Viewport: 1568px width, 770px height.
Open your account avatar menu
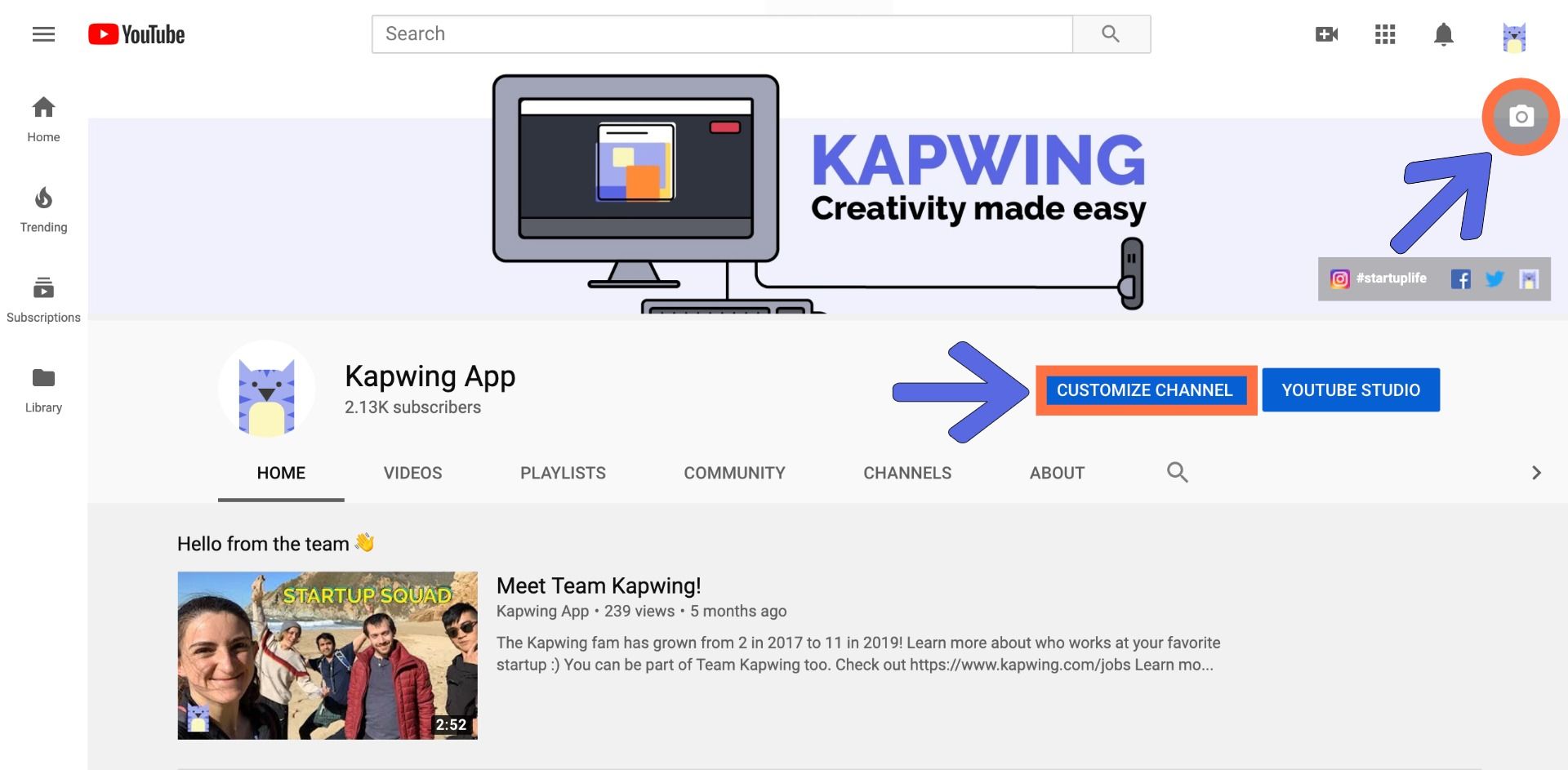tap(1515, 34)
